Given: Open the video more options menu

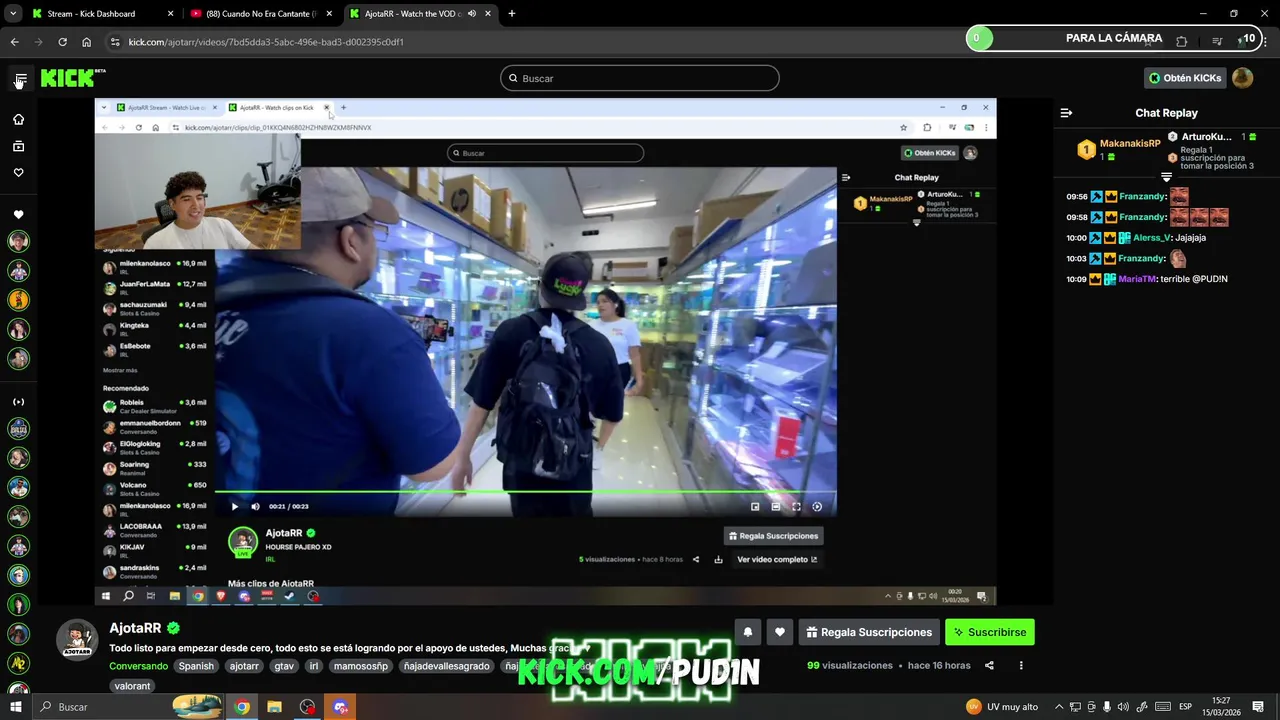Looking at the screenshot, I should coord(1021,665).
